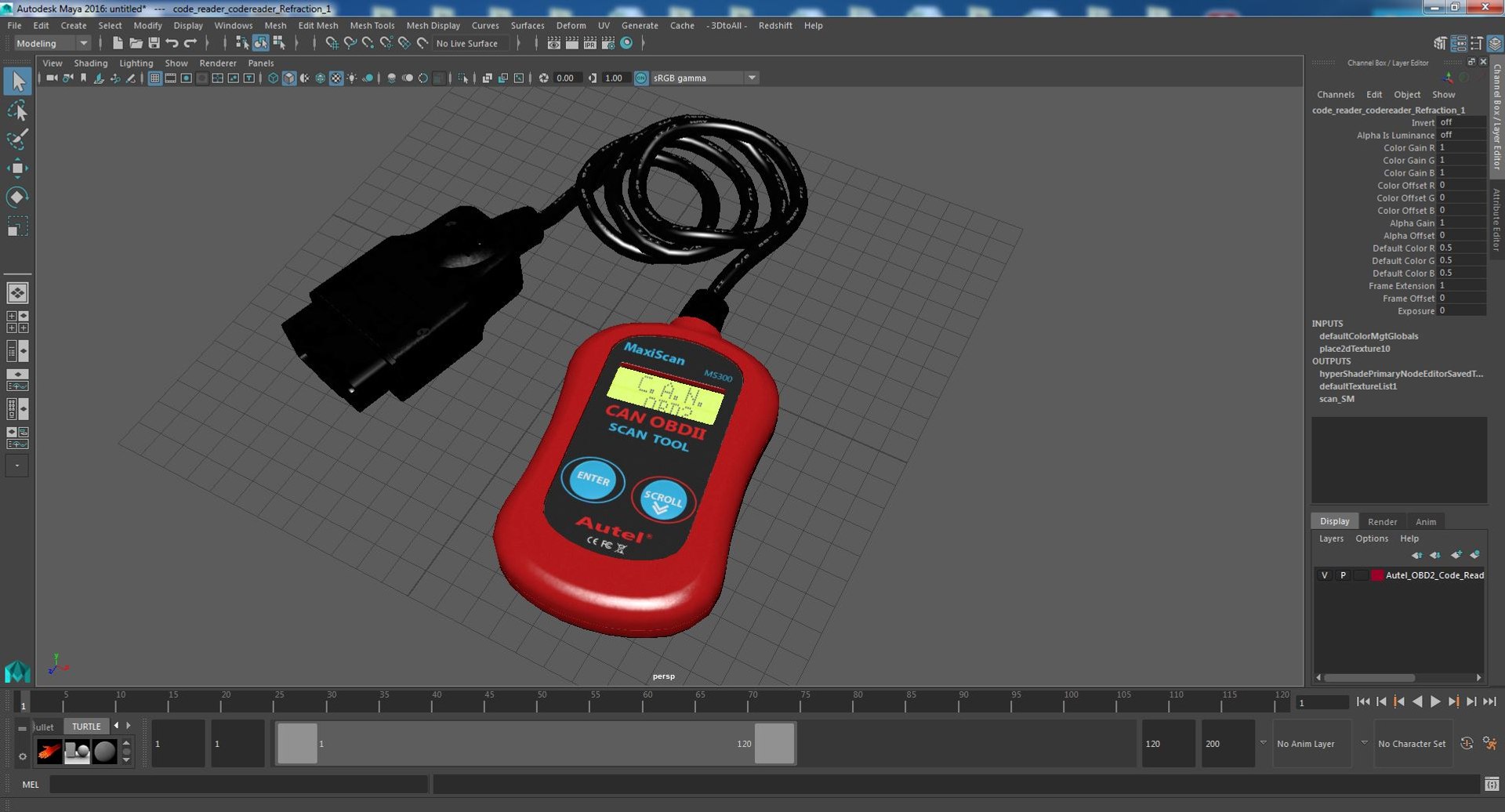
Task: Toggle resolution gate display
Action: (186, 78)
